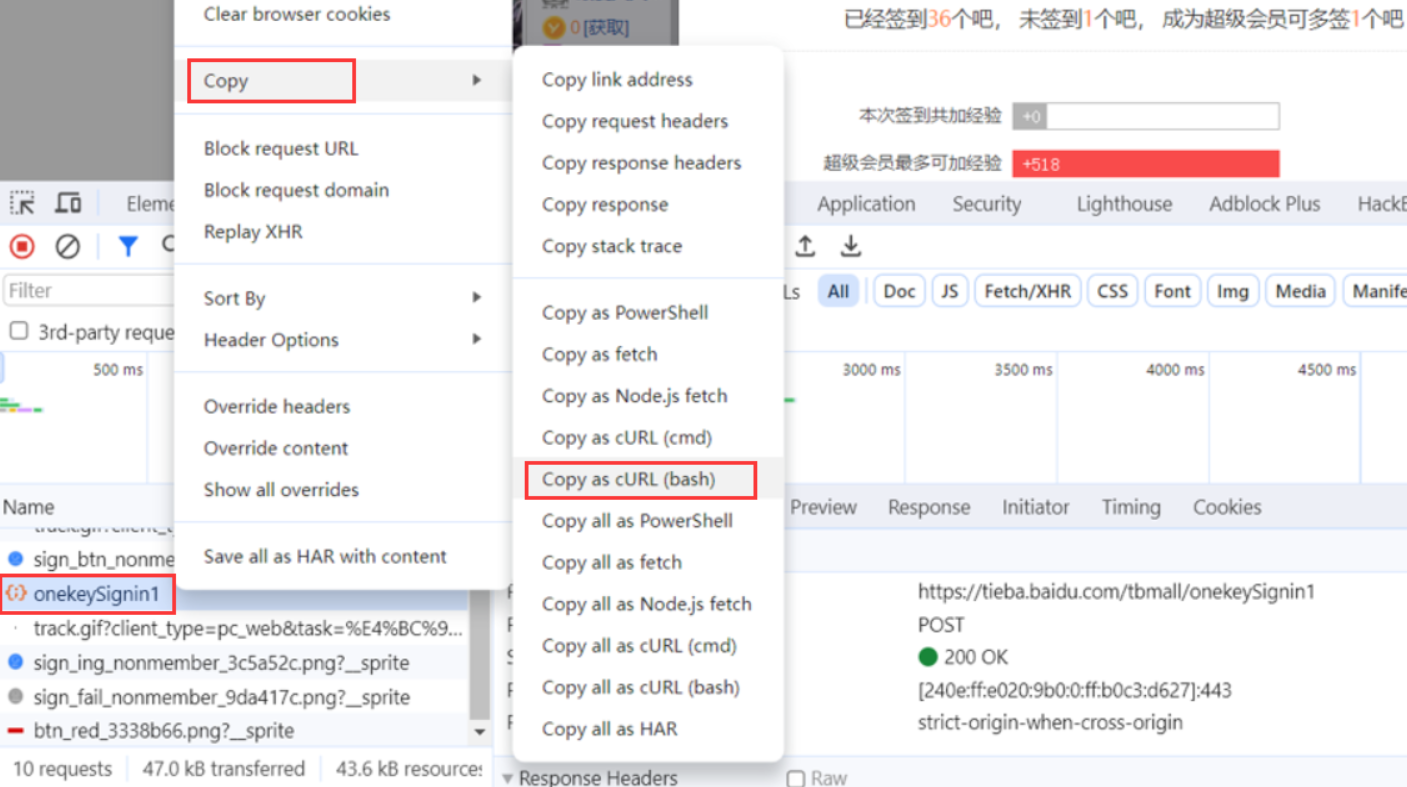
Task: Clear the network log
Action: pyautogui.click(x=67, y=246)
